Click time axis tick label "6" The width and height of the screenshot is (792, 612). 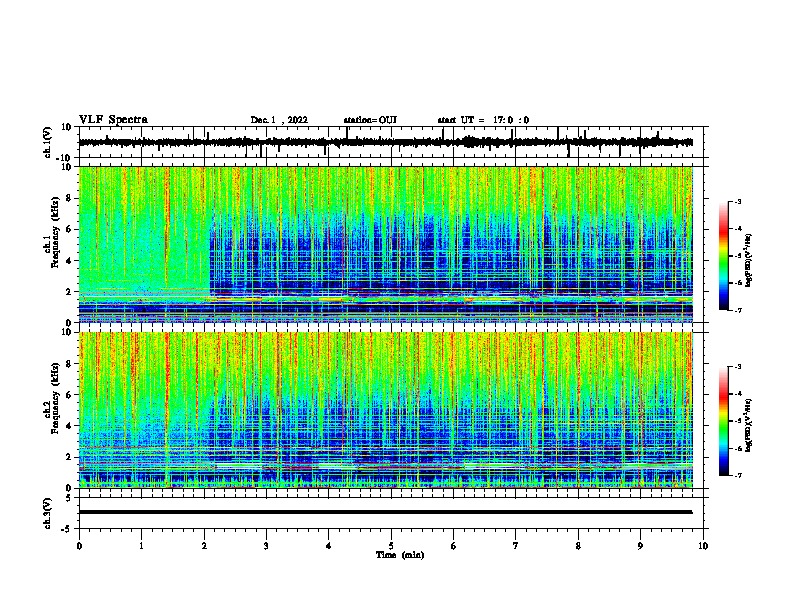(454, 546)
